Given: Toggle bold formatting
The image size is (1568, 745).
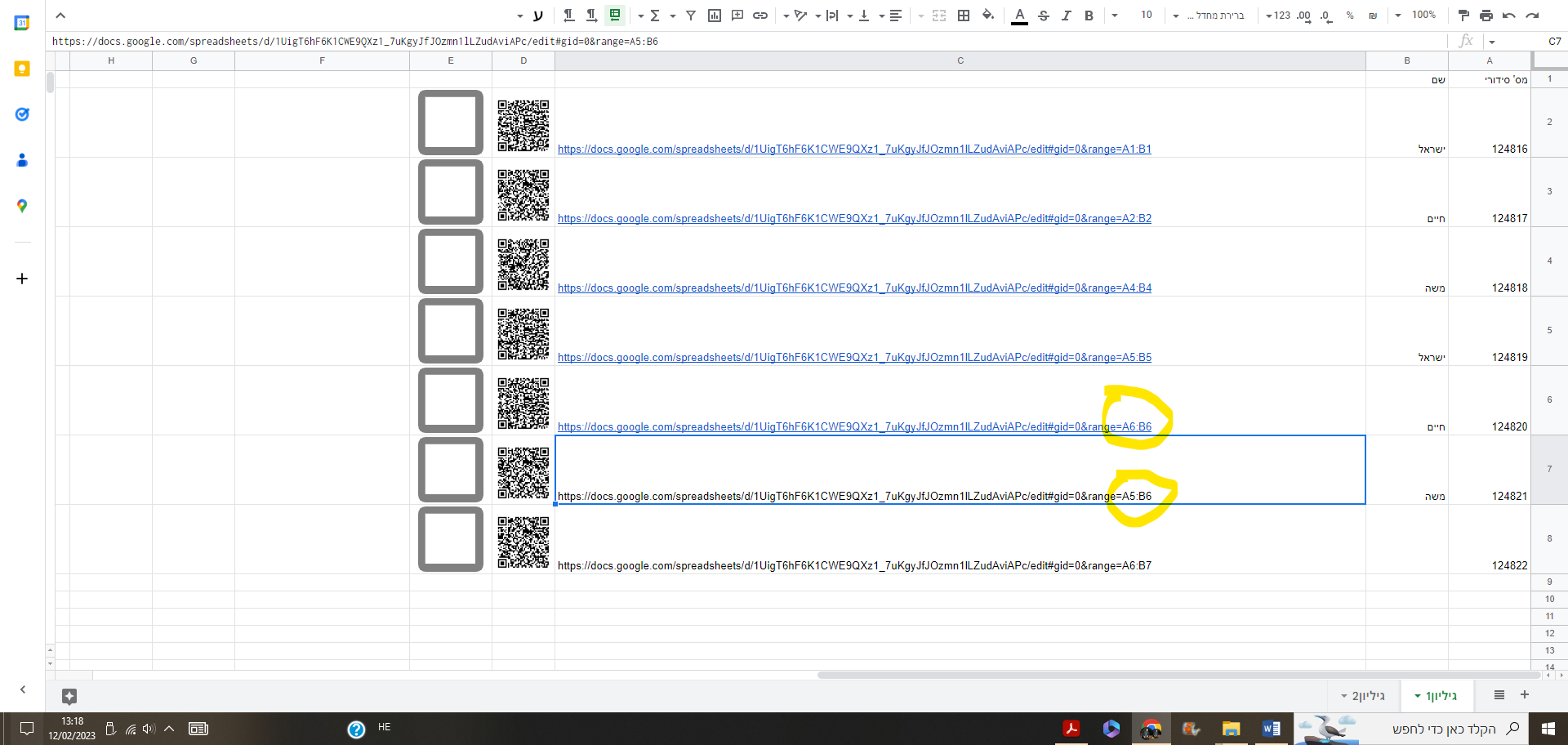Looking at the screenshot, I should (x=1089, y=16).
